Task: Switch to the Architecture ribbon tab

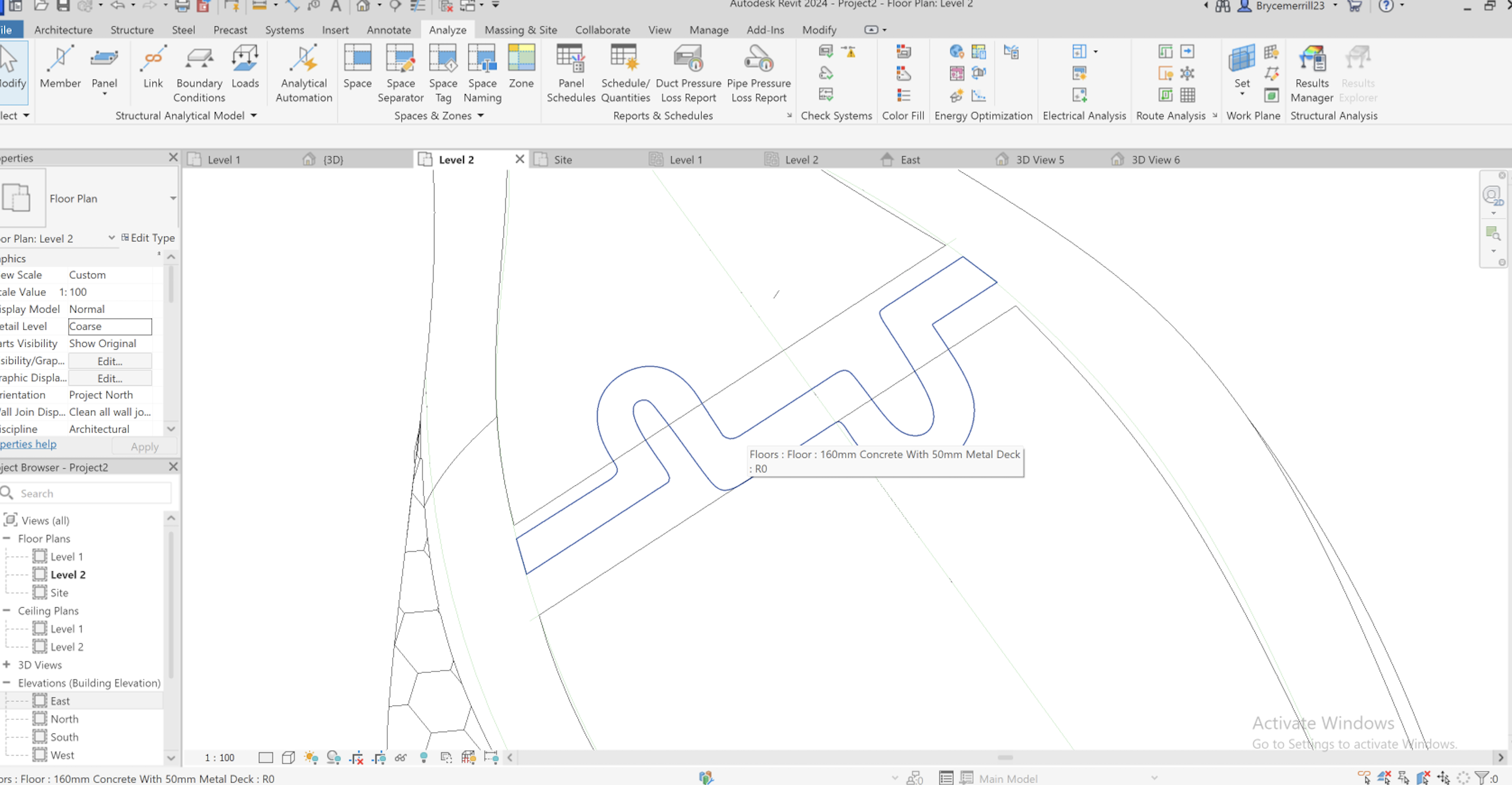Action: [x=63, y=29]
